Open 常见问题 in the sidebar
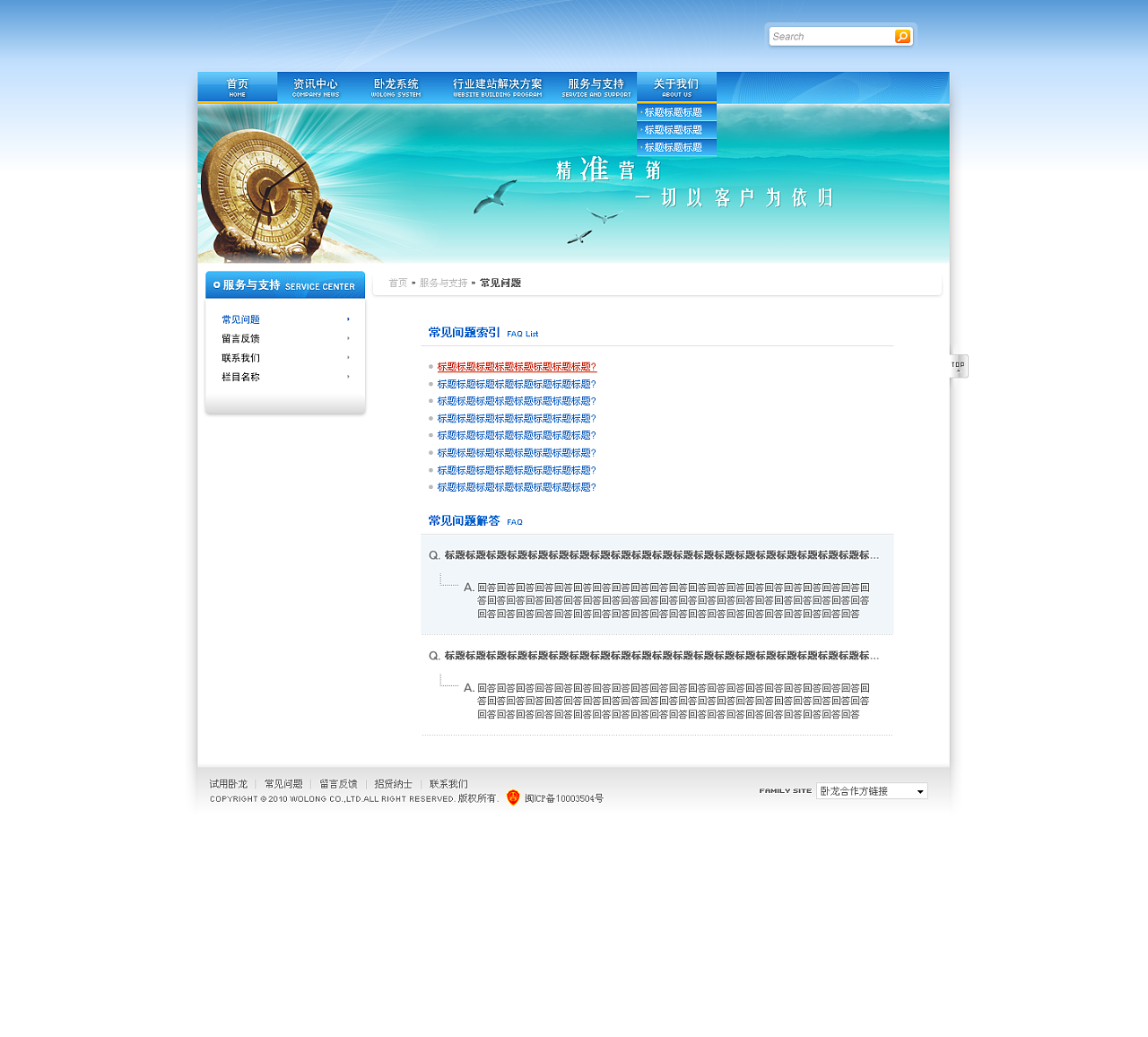This screenshot has width=1148, height=1037. click(241, 319)
